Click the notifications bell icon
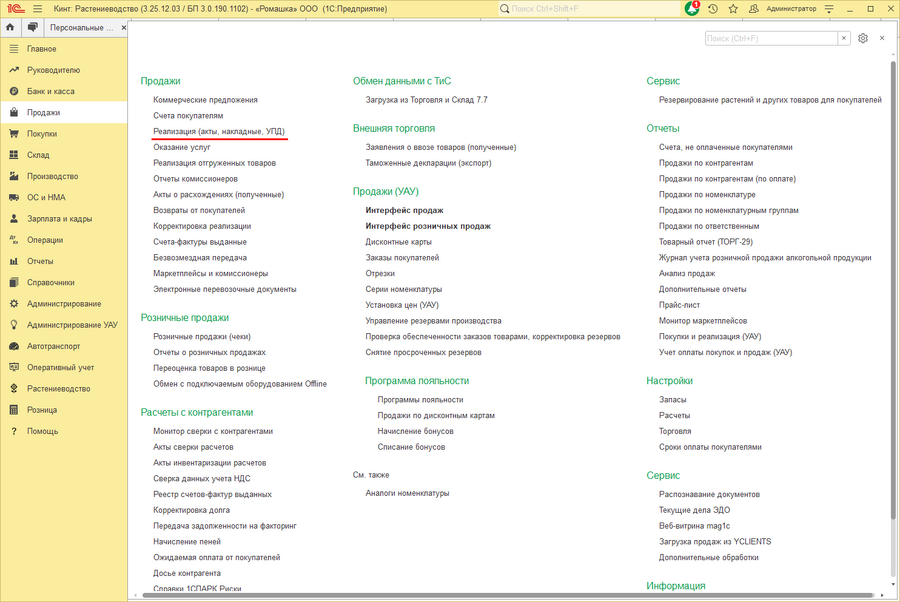This screenshot has height=602, width=900. tap(692, 9)
